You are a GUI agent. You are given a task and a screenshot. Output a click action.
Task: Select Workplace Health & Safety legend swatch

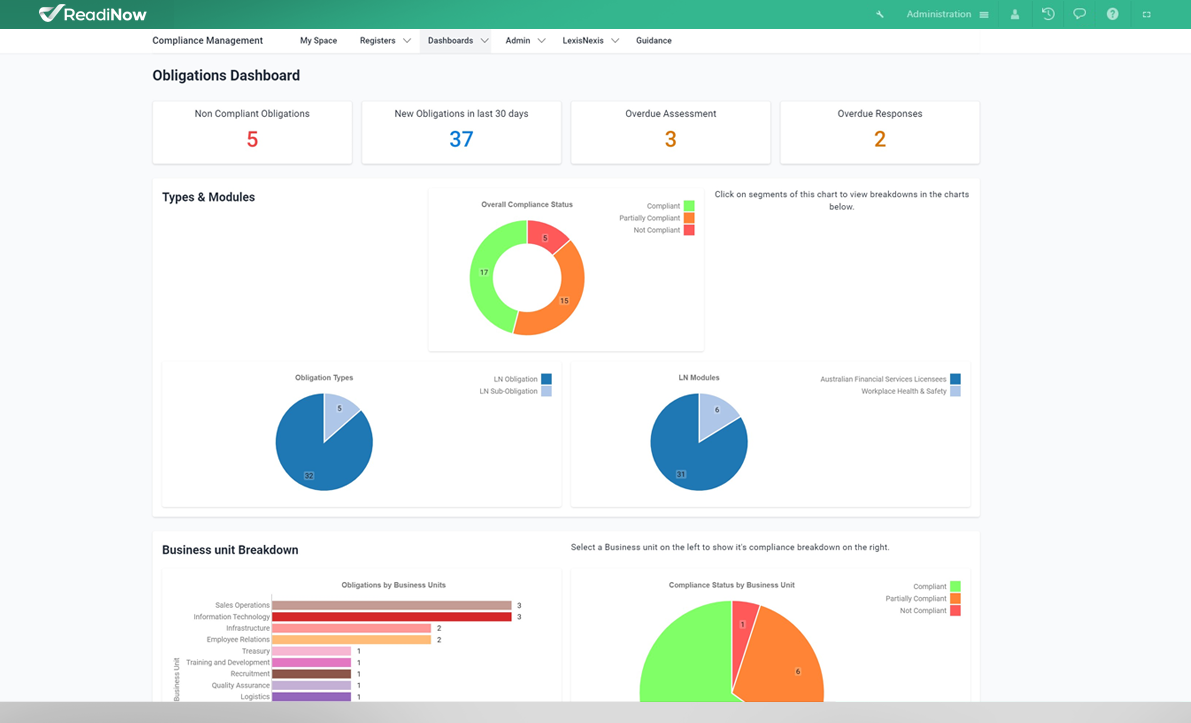[x=956, y=391]
